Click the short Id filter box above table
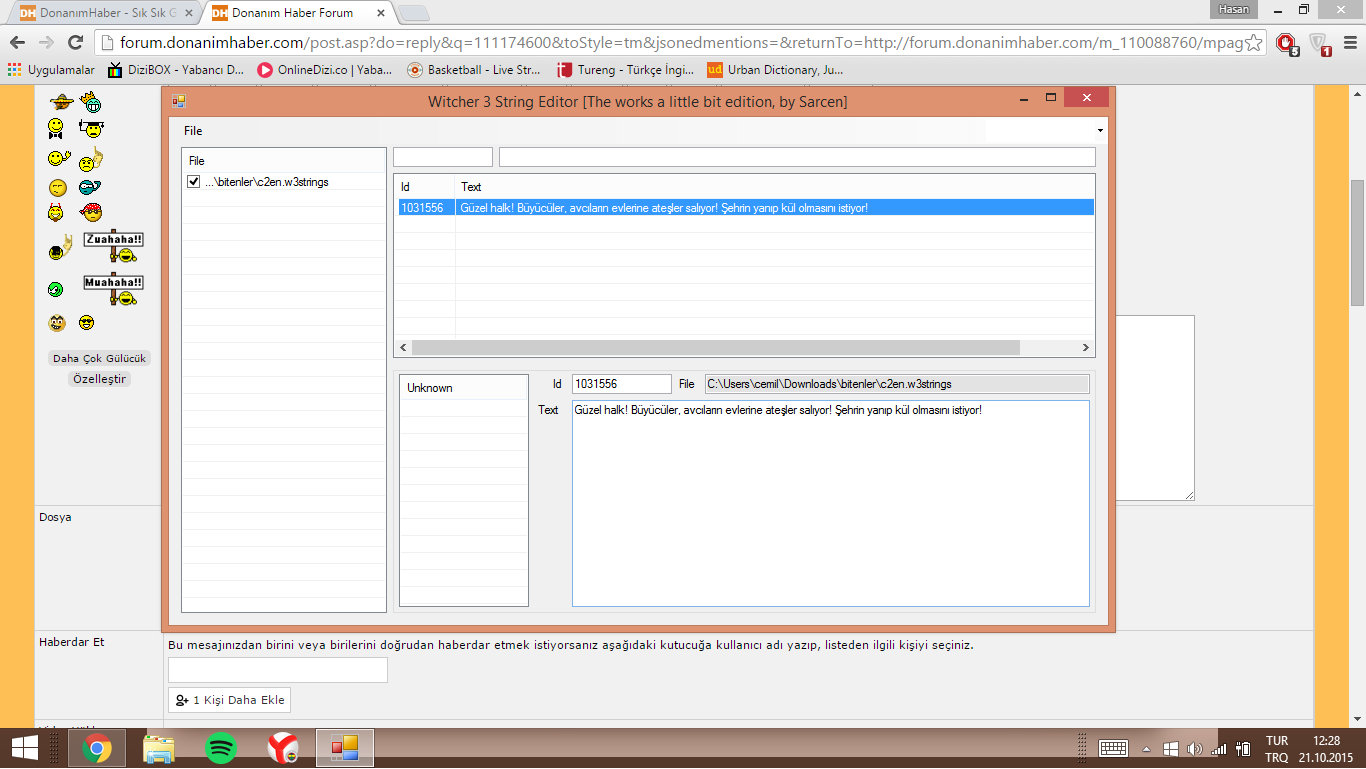 point(443,157)
